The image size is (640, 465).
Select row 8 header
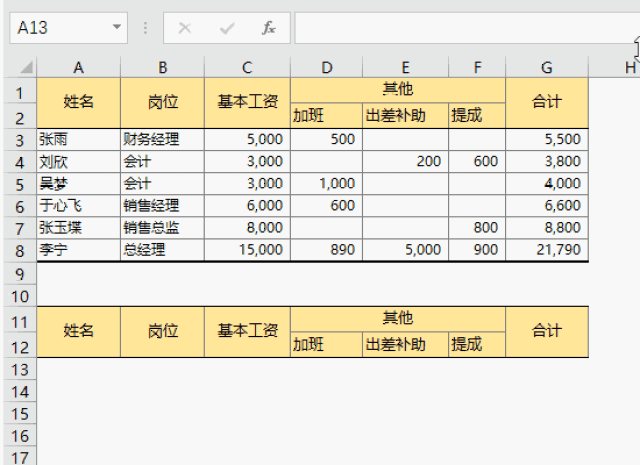point(20,250)
